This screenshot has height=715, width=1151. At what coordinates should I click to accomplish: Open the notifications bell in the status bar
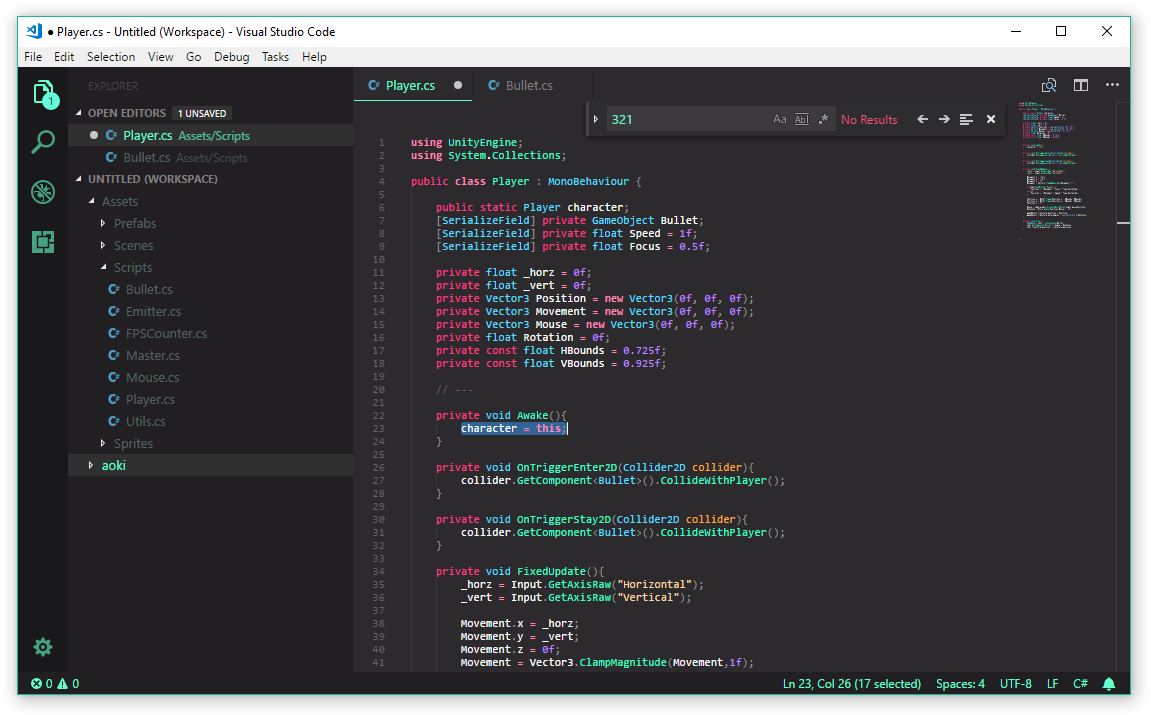tap(1109, 684)
